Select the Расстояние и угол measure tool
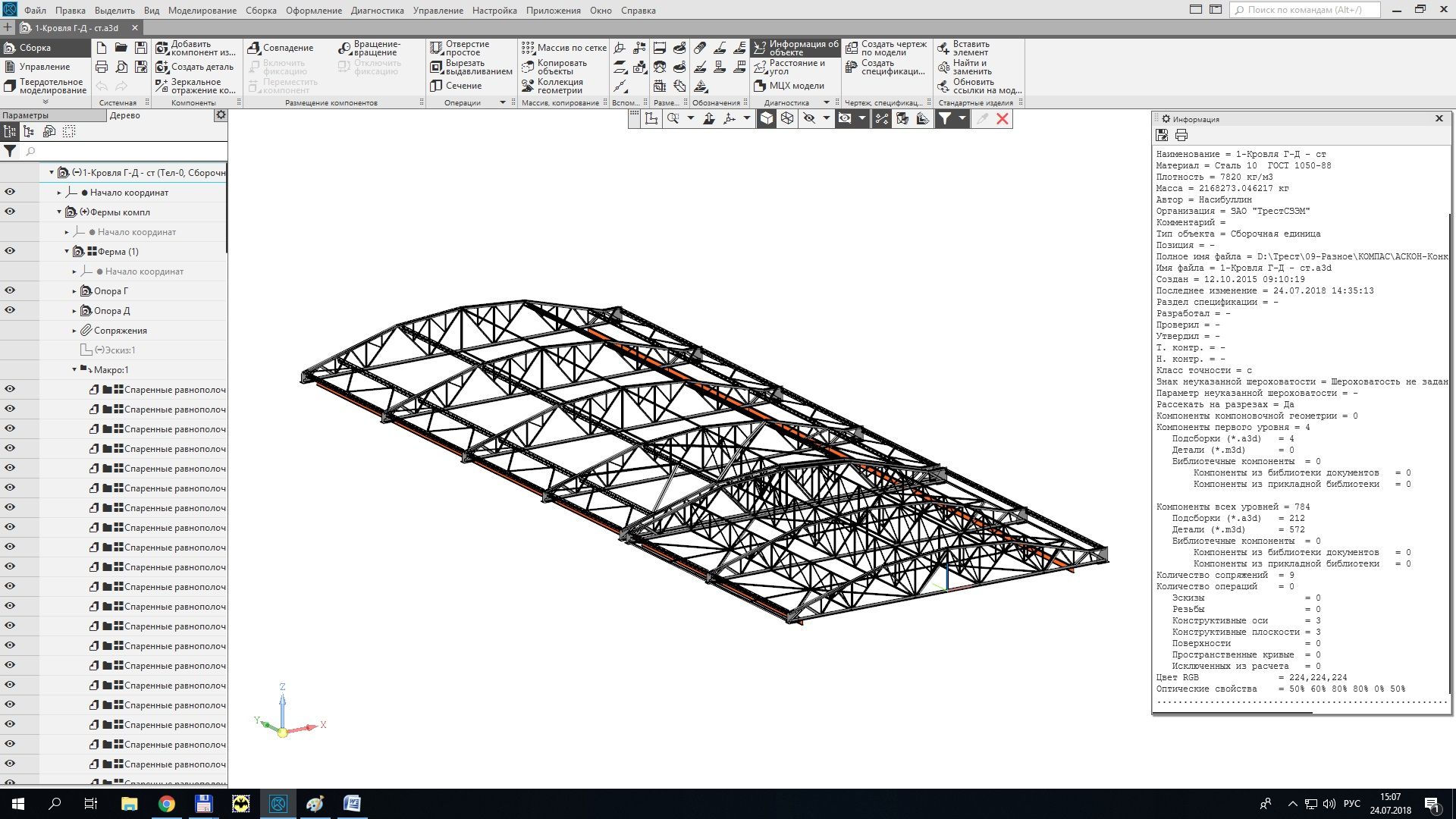The image size is (1456, 819). click(x=760, y=67)
